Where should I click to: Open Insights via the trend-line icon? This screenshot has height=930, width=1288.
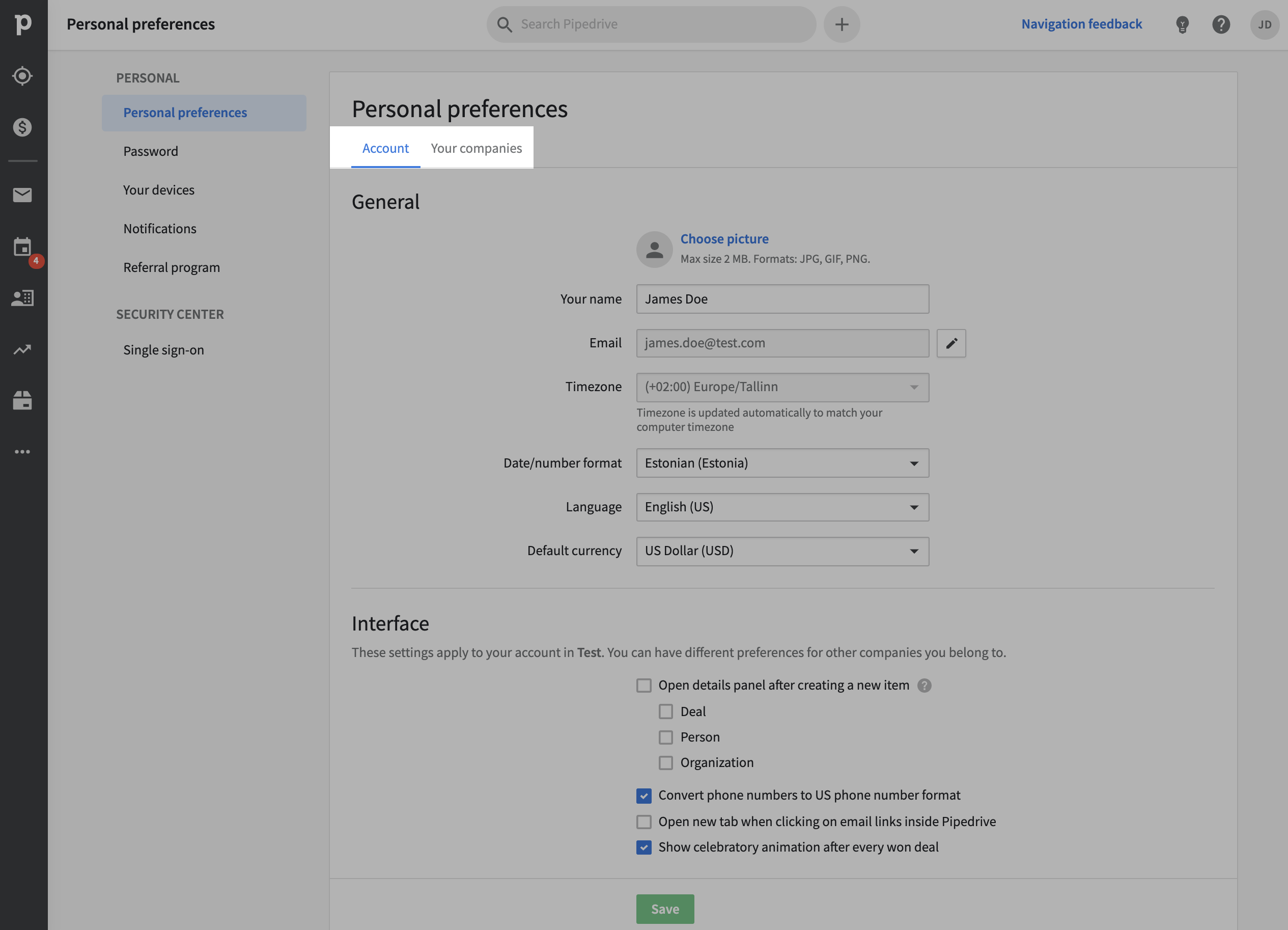click(x=22, y=349)
